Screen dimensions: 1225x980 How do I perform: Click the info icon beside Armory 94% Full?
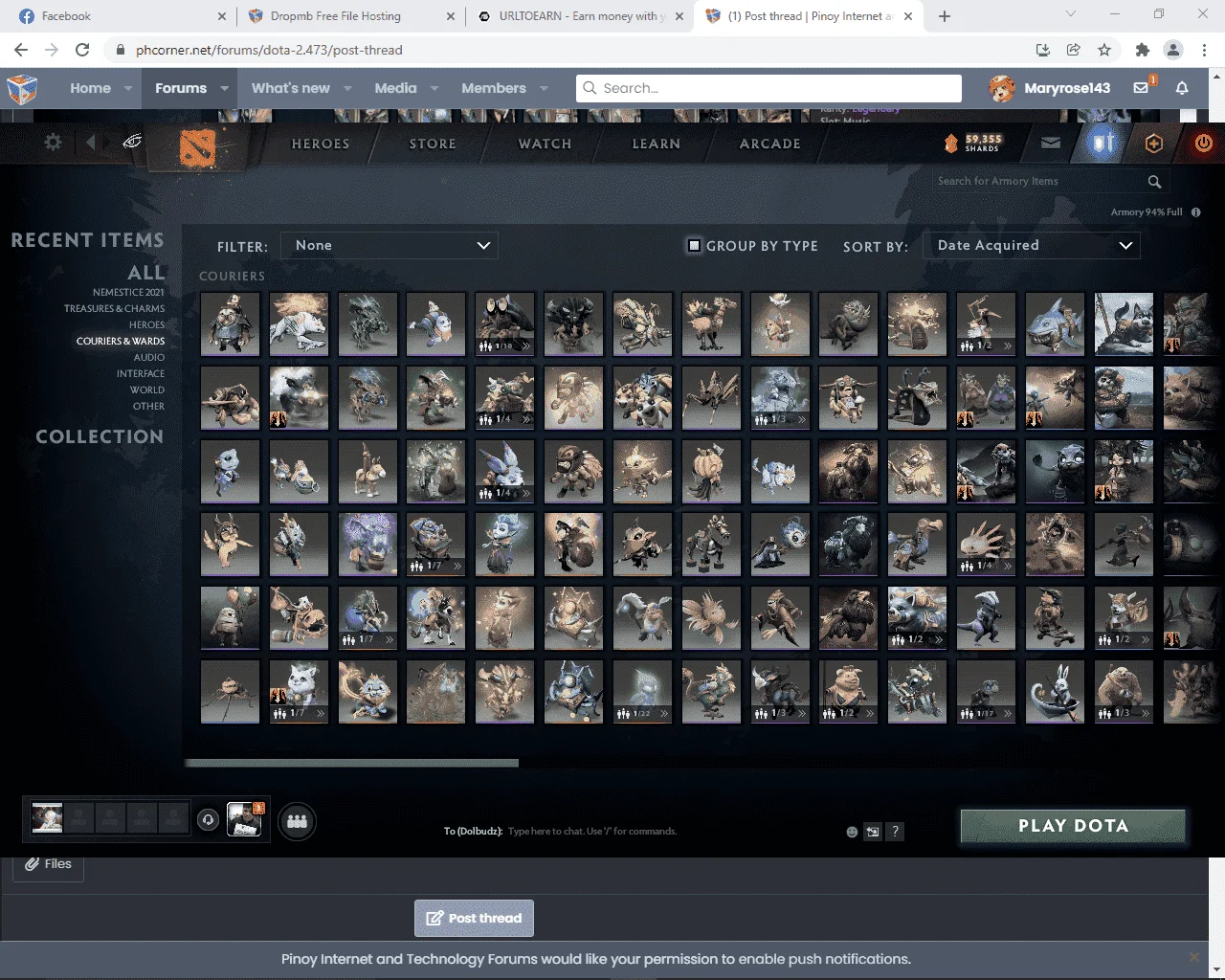click(x=1196, y=212)
